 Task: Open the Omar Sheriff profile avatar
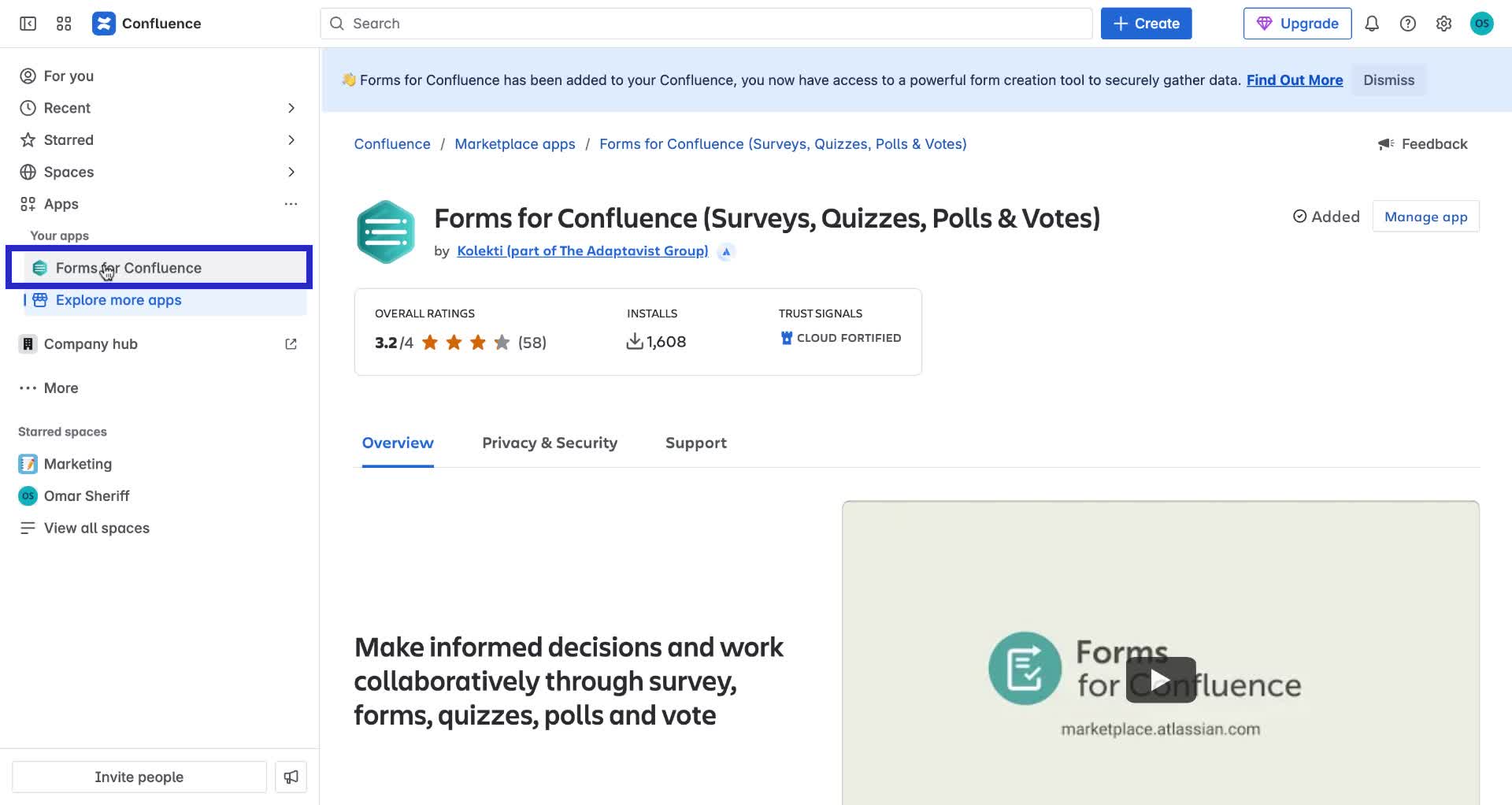coord(1482,24)
